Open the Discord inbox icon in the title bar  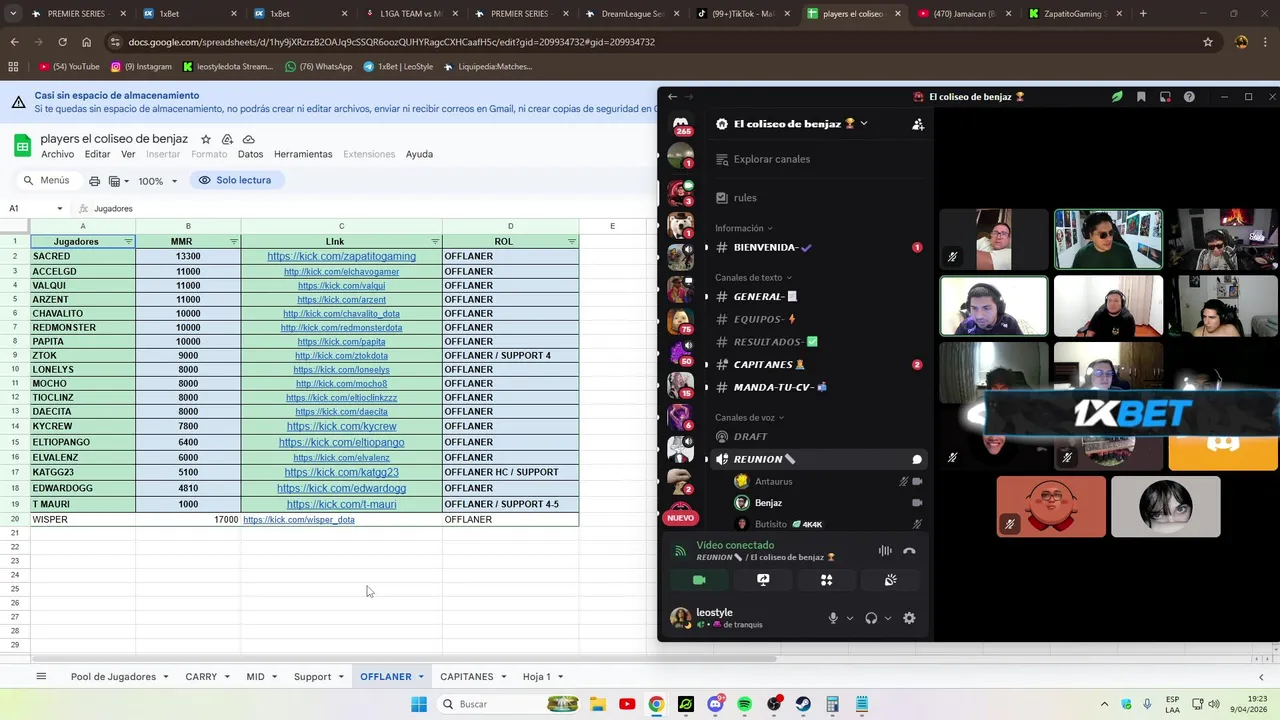(1165, 97)
